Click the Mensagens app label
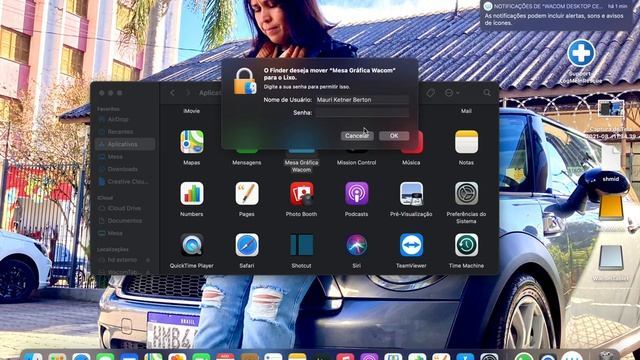The width and height of the screenshot is (640, 360). (247, 162)
